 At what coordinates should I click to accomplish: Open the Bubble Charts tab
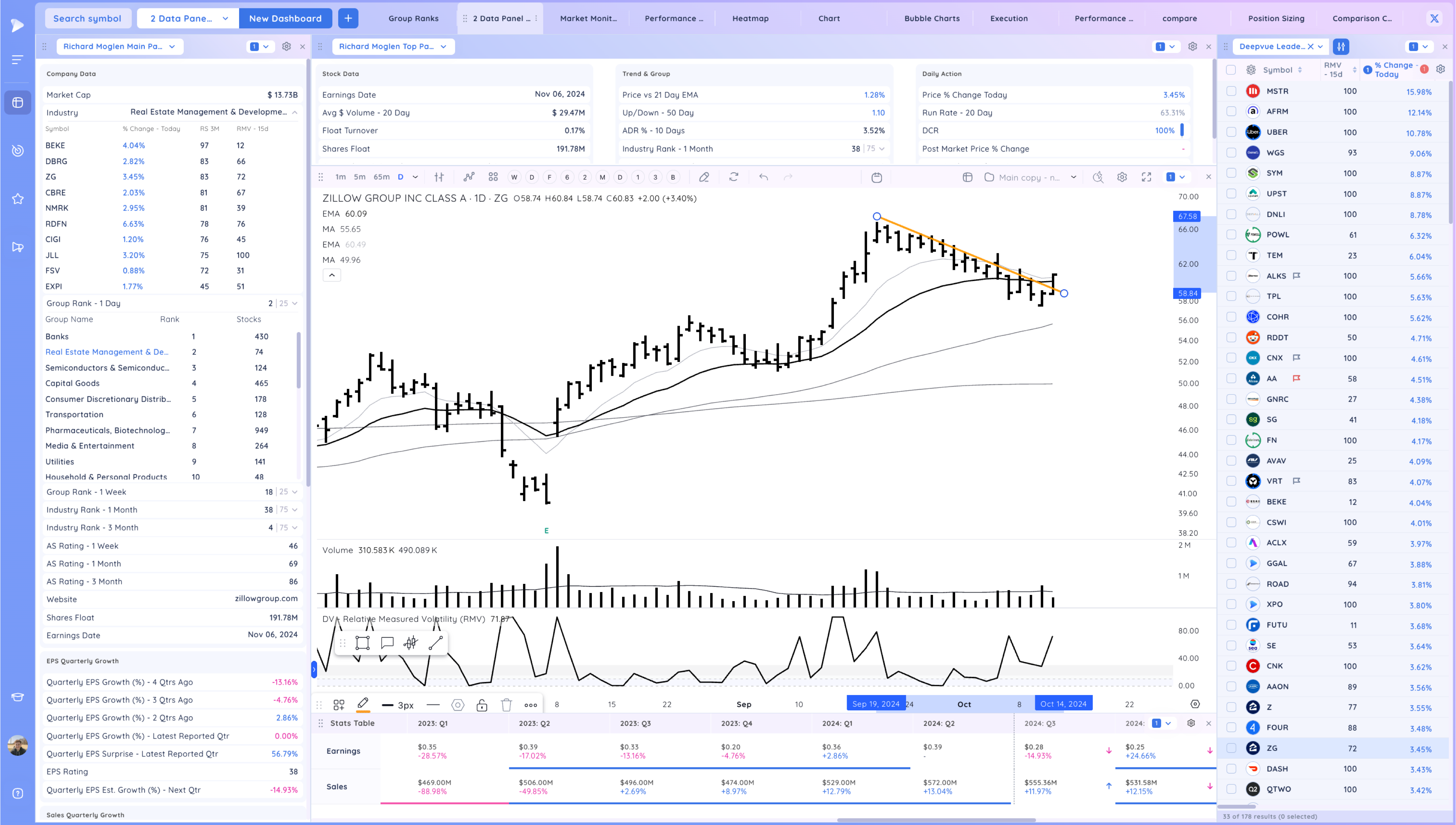click(x=931, y=18)
